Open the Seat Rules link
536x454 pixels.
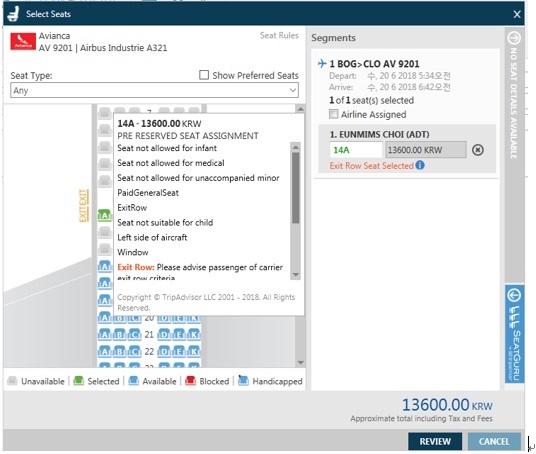point(279,36)
